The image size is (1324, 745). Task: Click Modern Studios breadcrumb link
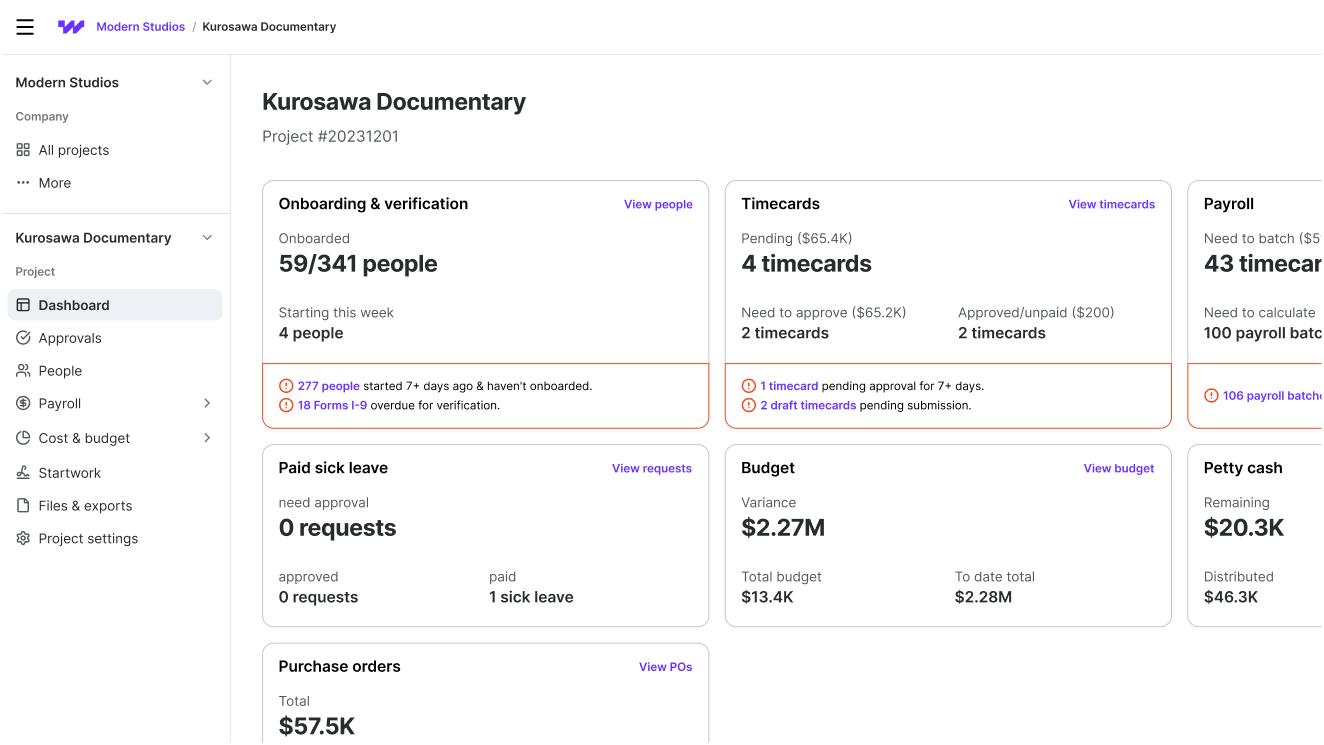point(140,27)
